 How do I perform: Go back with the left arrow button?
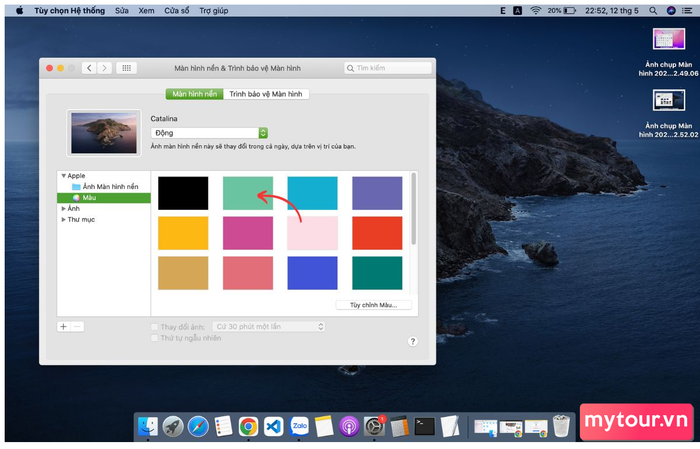pyautogui.click(x=89, y=68)
